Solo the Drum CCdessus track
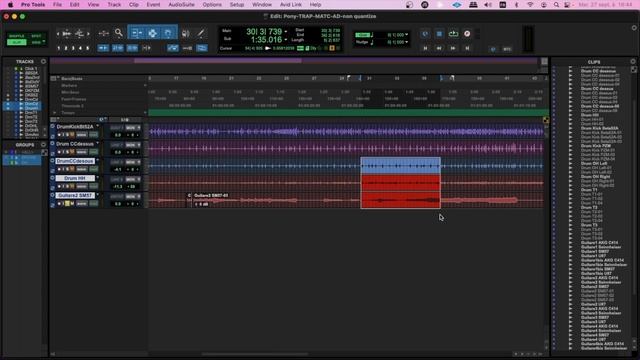Image resolution: width=640 pixels, height=360 pixels. click(67, 152)
